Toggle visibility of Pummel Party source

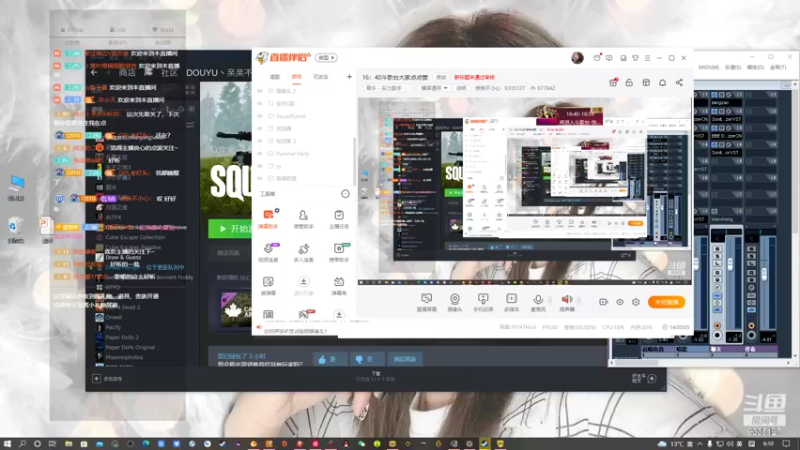click(x=260, y=154)
